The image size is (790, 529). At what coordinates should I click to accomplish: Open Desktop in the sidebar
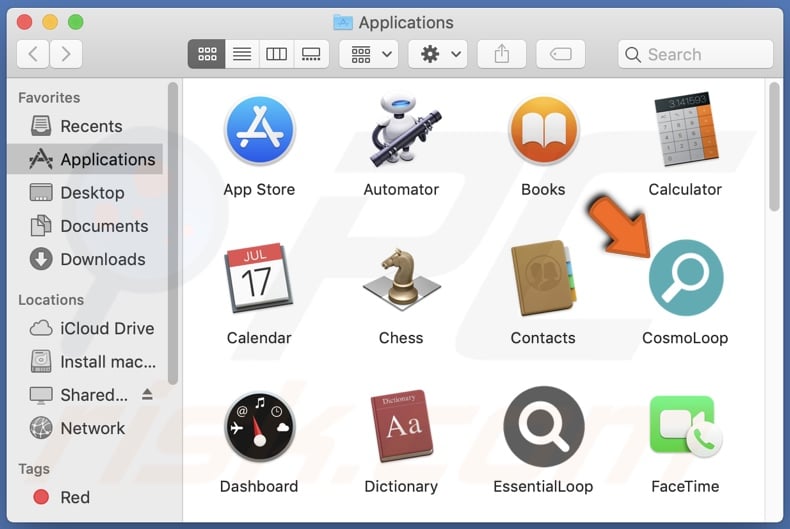(85, 192)
